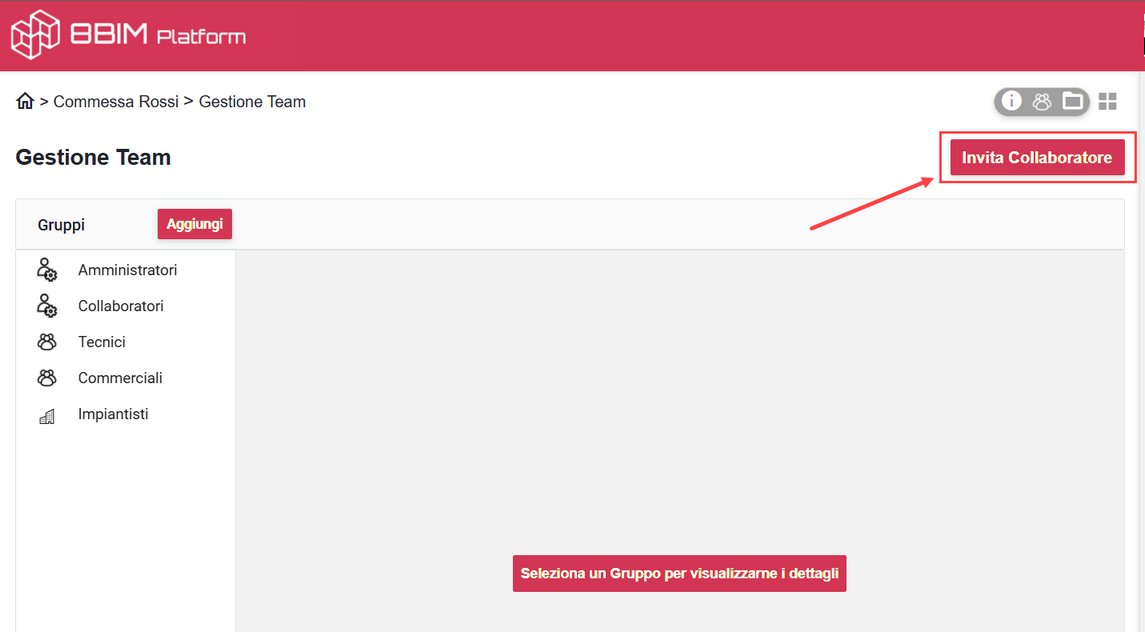Open the Commessa Rossi breadcrumb link
Screen dimensions: 1145x632
pyautogui.click(x=116, y=101)
